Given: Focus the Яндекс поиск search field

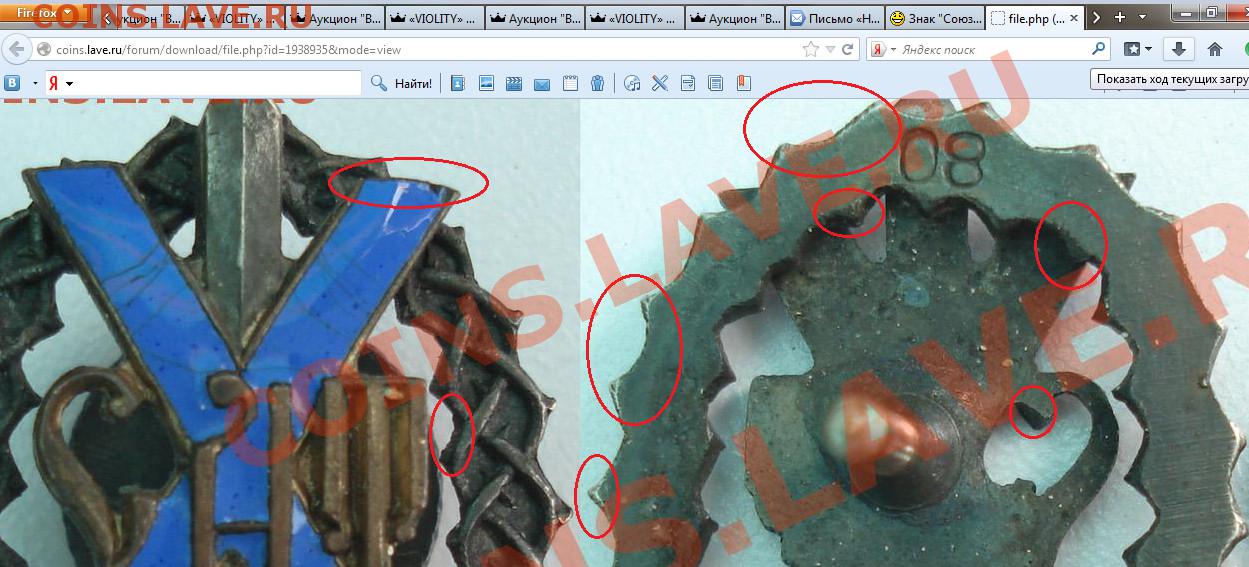Looking at the screenshot, I should pyautogui.click(x=993, y=49).
